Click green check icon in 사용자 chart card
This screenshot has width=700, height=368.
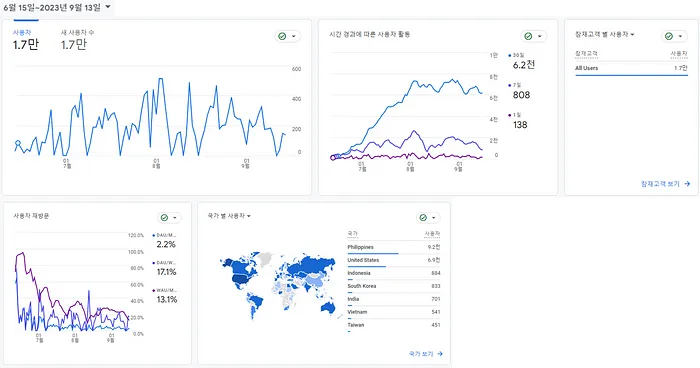coord(282,36)
